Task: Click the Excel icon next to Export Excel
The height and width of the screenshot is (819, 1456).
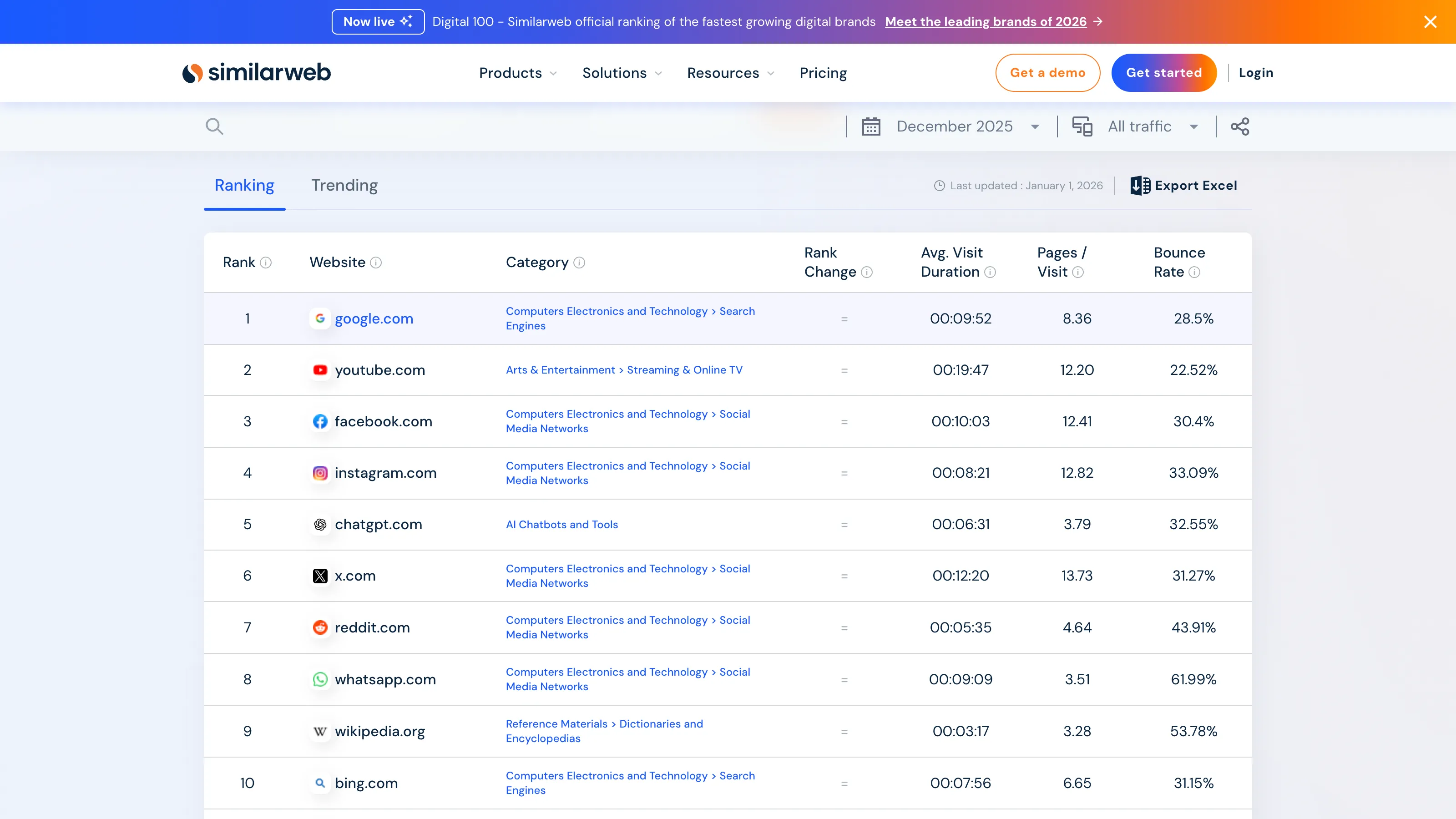Action: click(x=1141, y=185)
